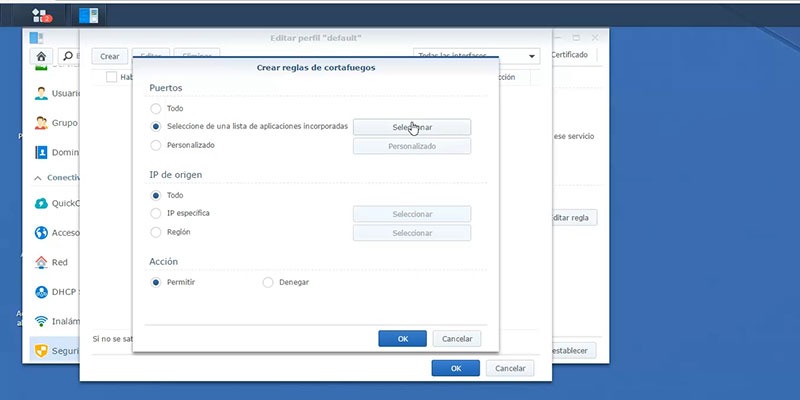Click Seleccionar next to IP específica
The image size is (800, 400).
coord(412,214)
